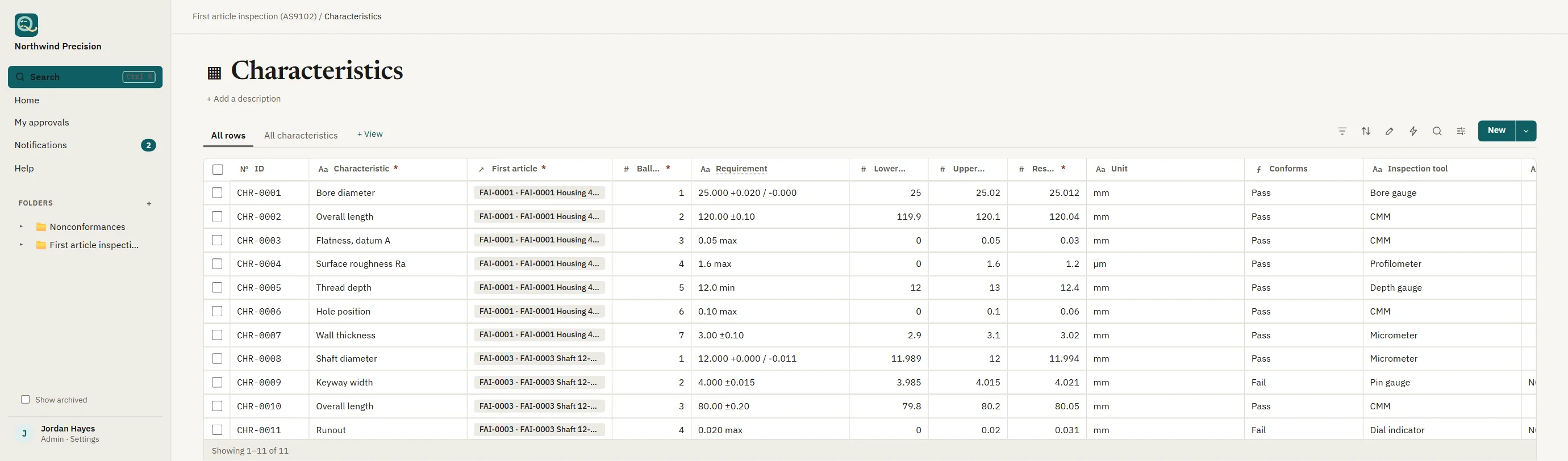
Task: Tick the checkbox for CHR-0004
Action: [x=217, y=264]
